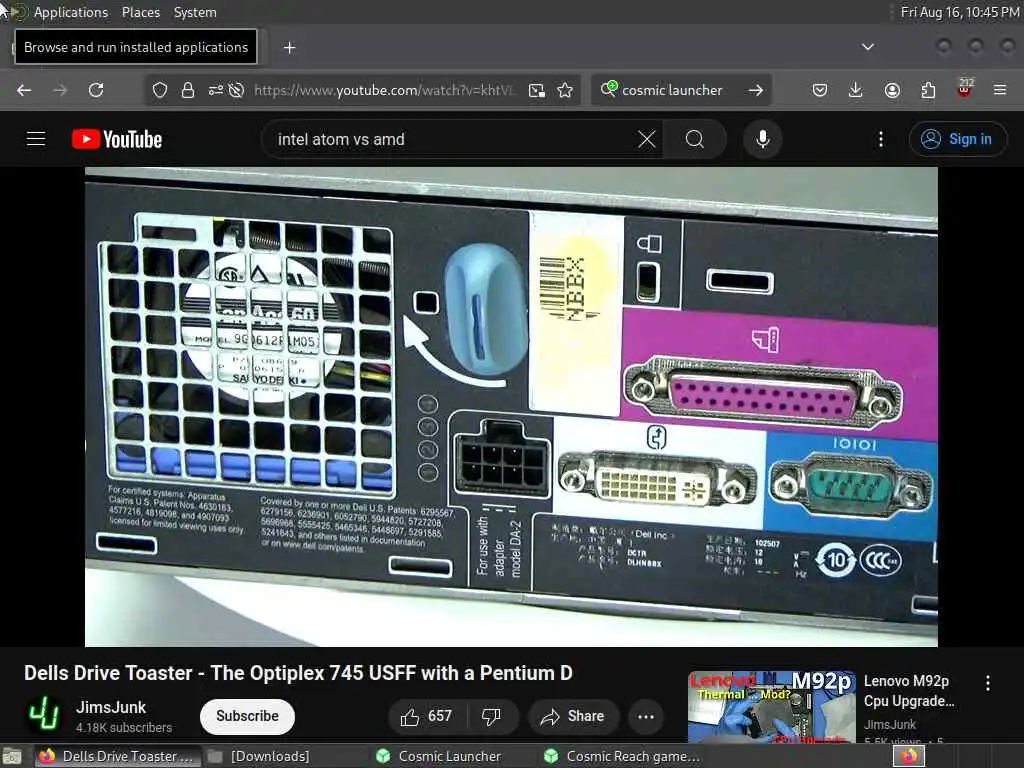Click the Firefox icon in bottom panel tray

coord(908,756)
